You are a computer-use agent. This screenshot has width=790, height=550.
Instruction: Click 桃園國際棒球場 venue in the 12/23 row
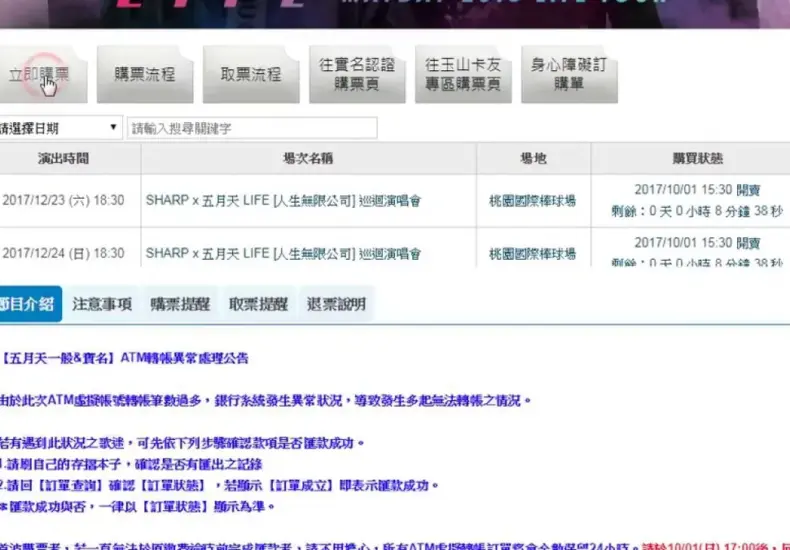[x=533, y=201]
